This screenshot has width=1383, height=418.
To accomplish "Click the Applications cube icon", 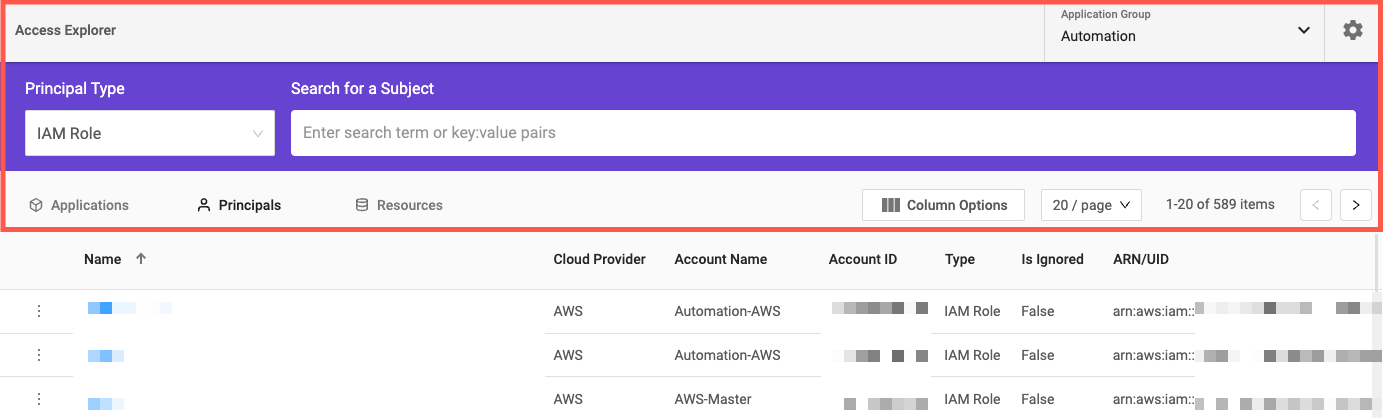I will [36, 205].
